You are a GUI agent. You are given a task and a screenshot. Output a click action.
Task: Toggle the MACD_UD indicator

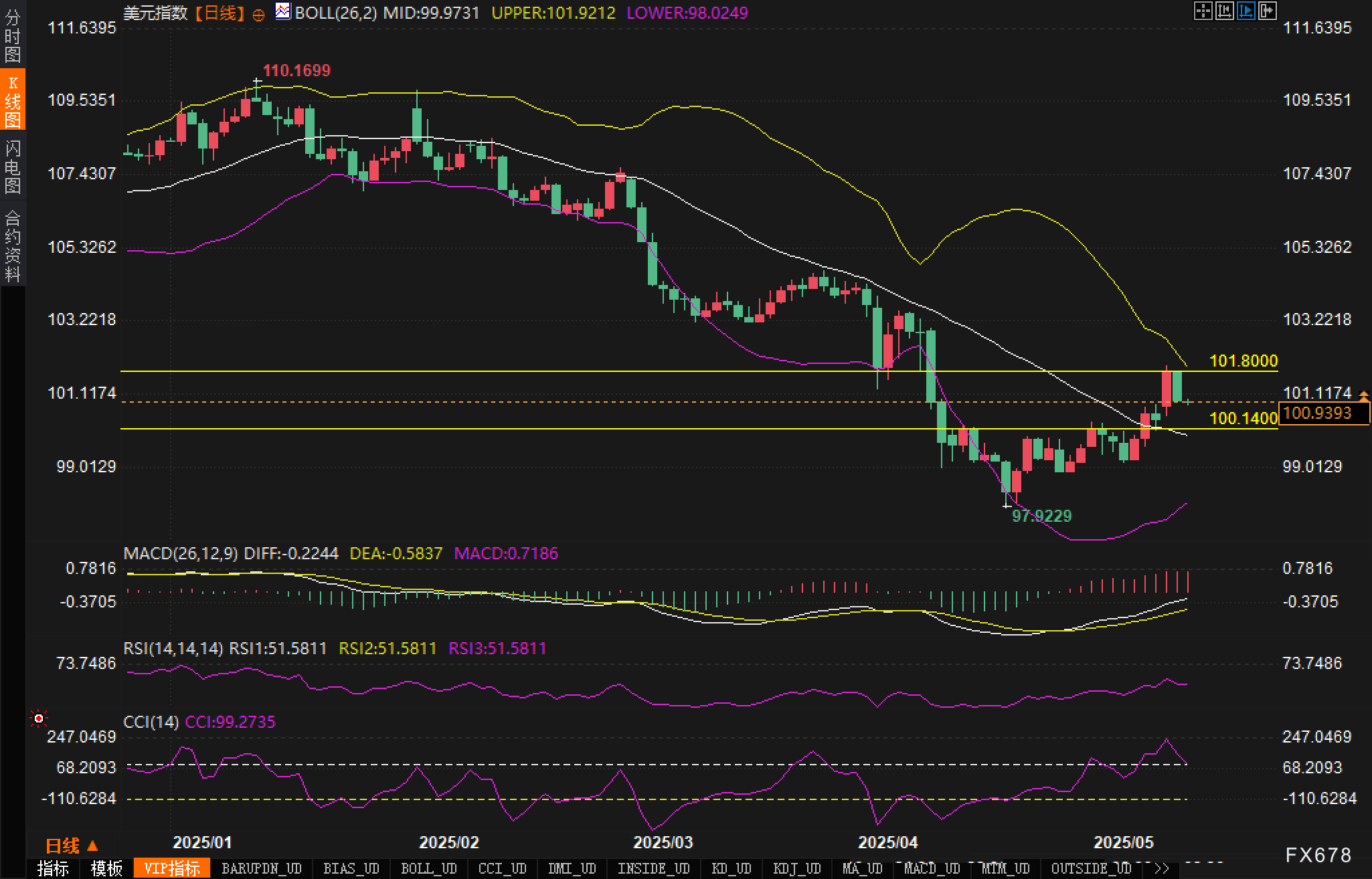point(932,868)
